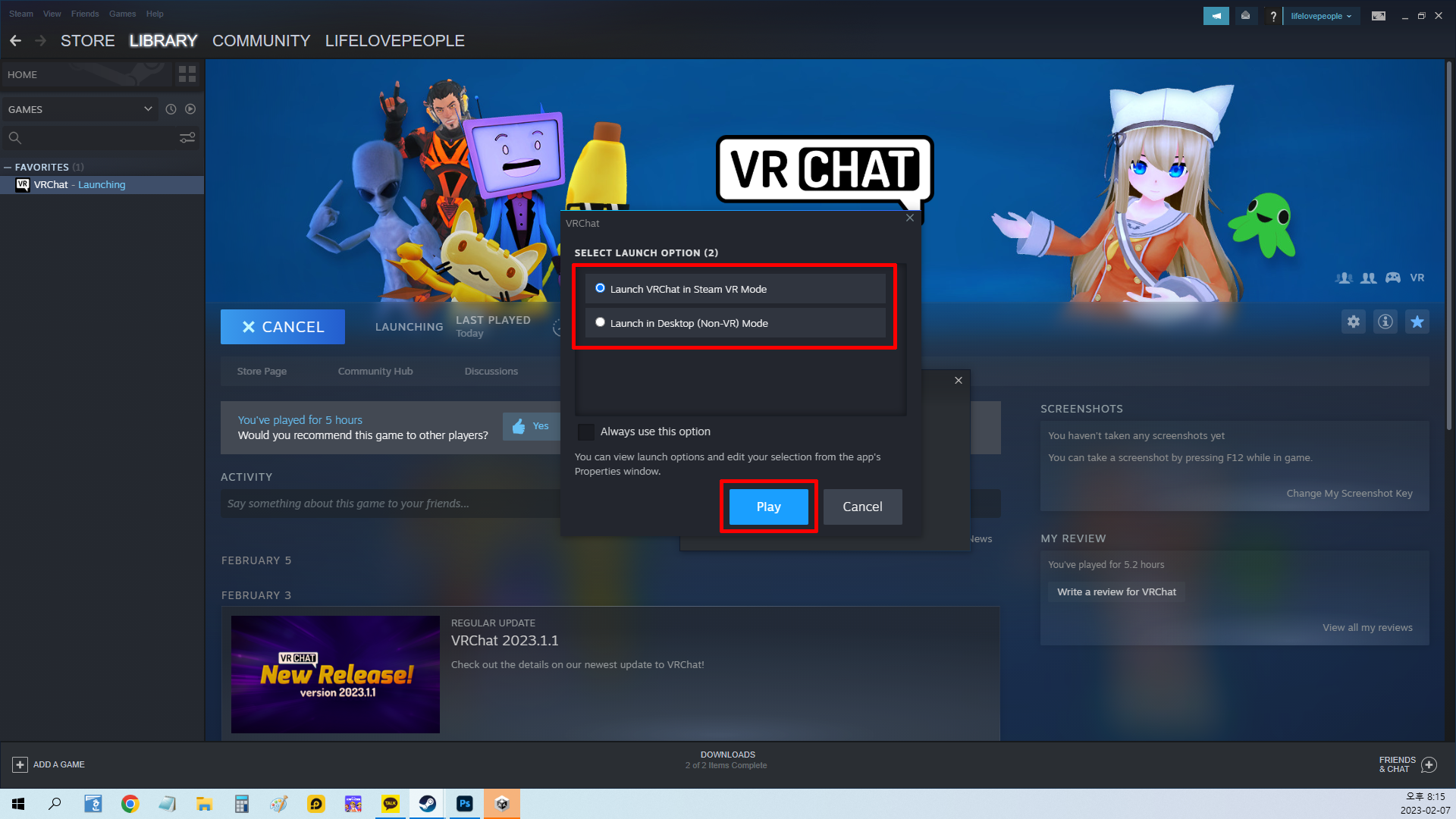Close the popup behind the launch dialog
This screenshot has width=1456, height=819.
click(x=959, y=381)
